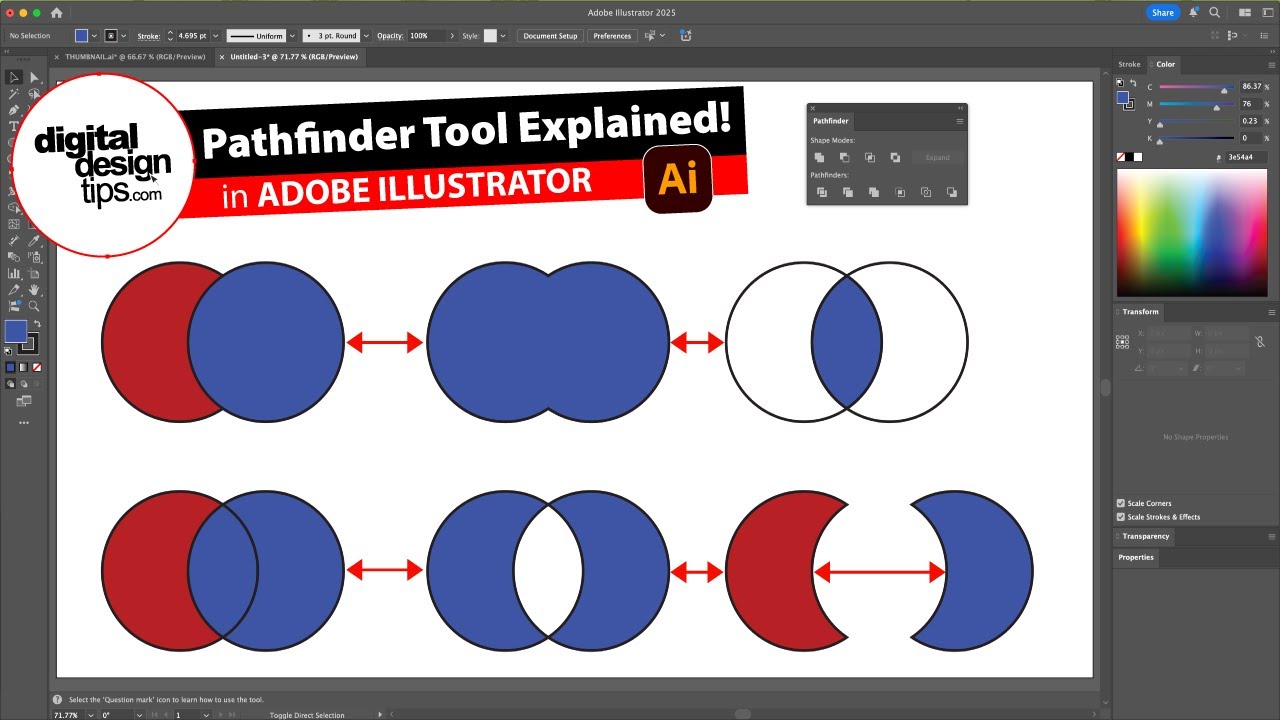This screenshot has height=720, width=1280.
Task: Open Edit Toolbar three-dots button
Action: tap(24, 423)
